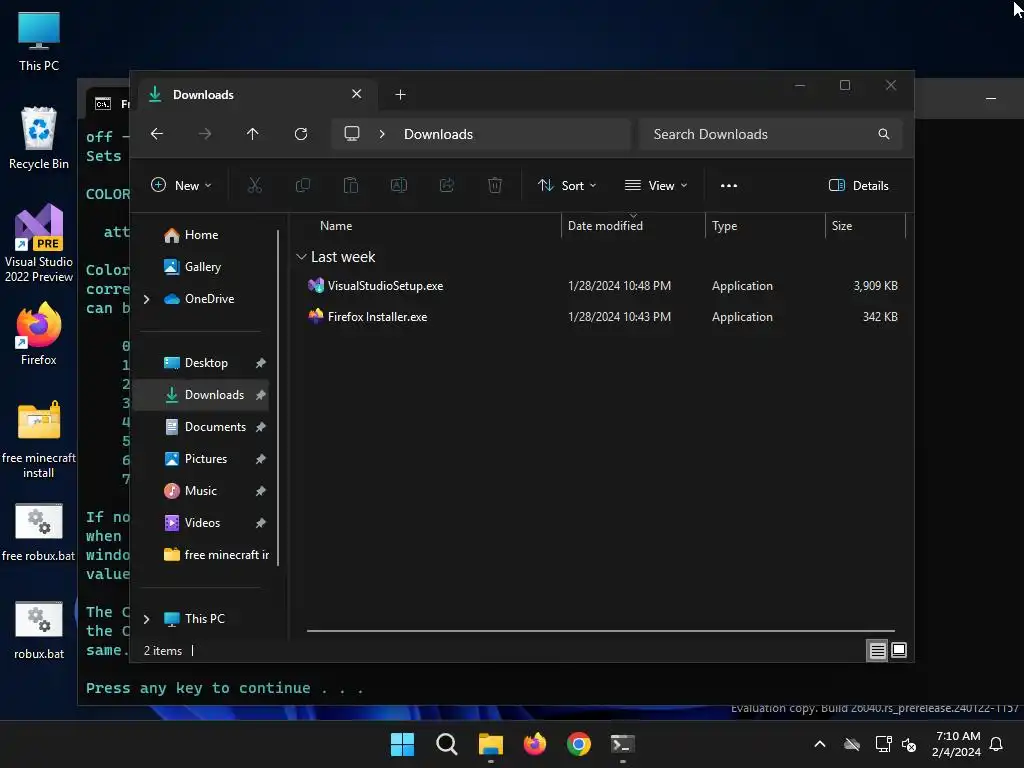Click the forward navigation arrow
Viewport: 1024px width, 768px height.
205,134
